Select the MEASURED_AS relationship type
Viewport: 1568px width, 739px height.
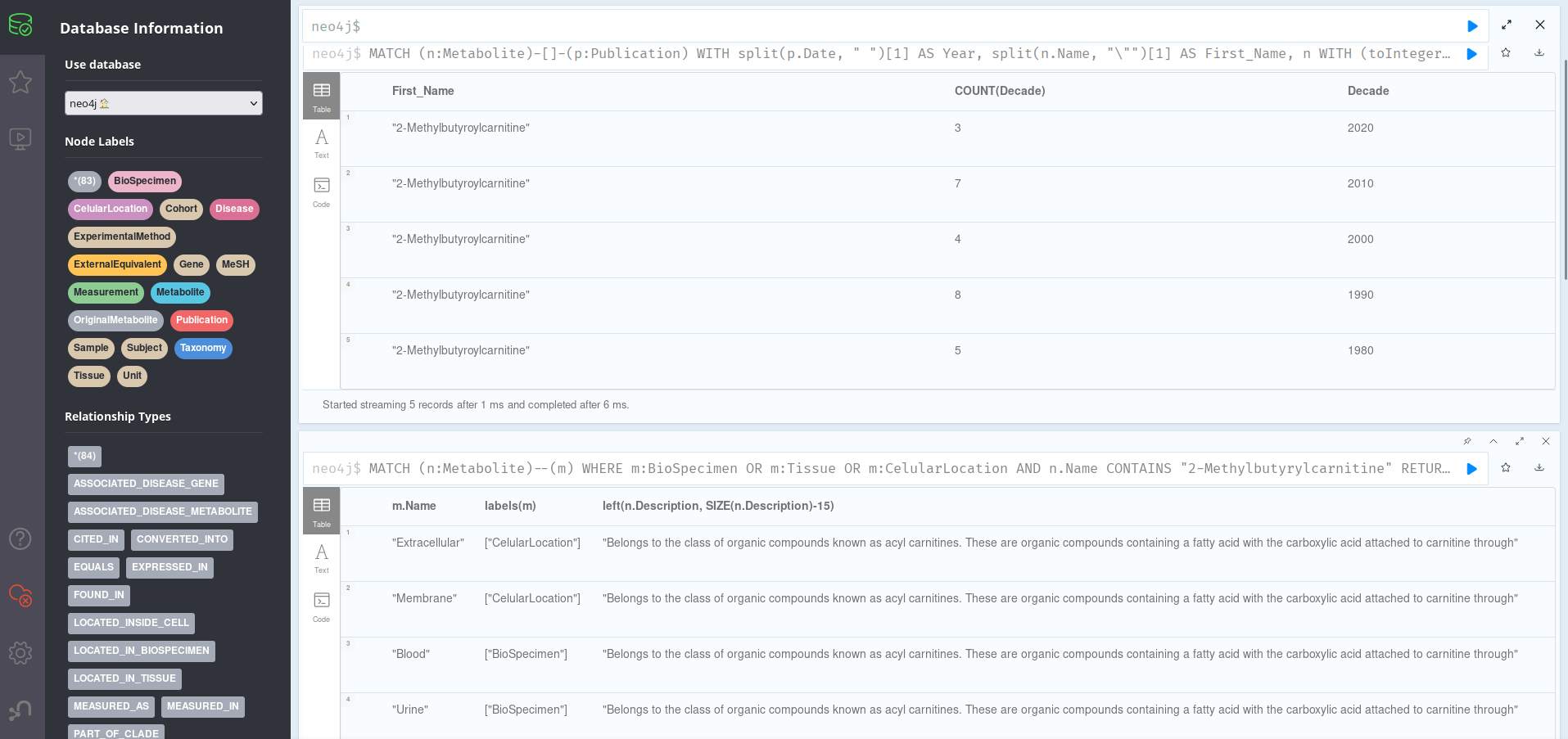tap(111, 707)
